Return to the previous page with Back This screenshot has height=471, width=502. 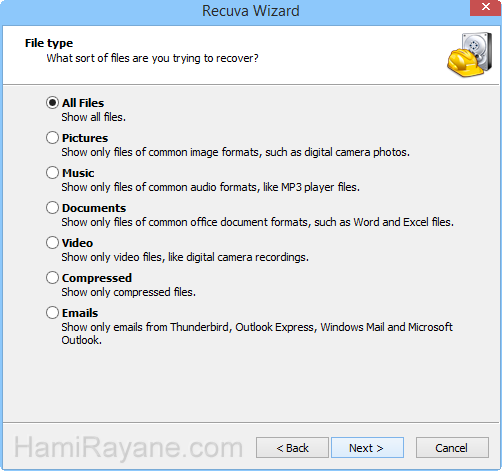[292, 448]
